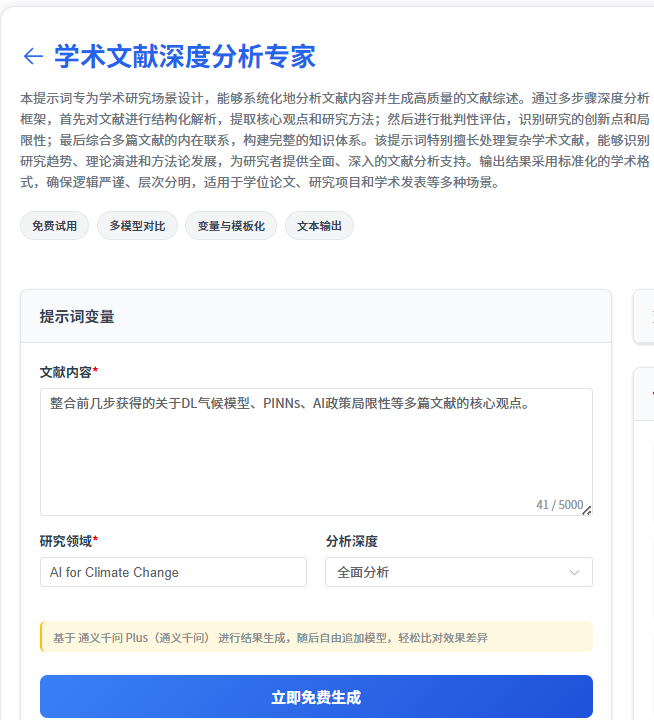
Task: Click the 免费试用 tag
Action: click(x=55, y=226)
